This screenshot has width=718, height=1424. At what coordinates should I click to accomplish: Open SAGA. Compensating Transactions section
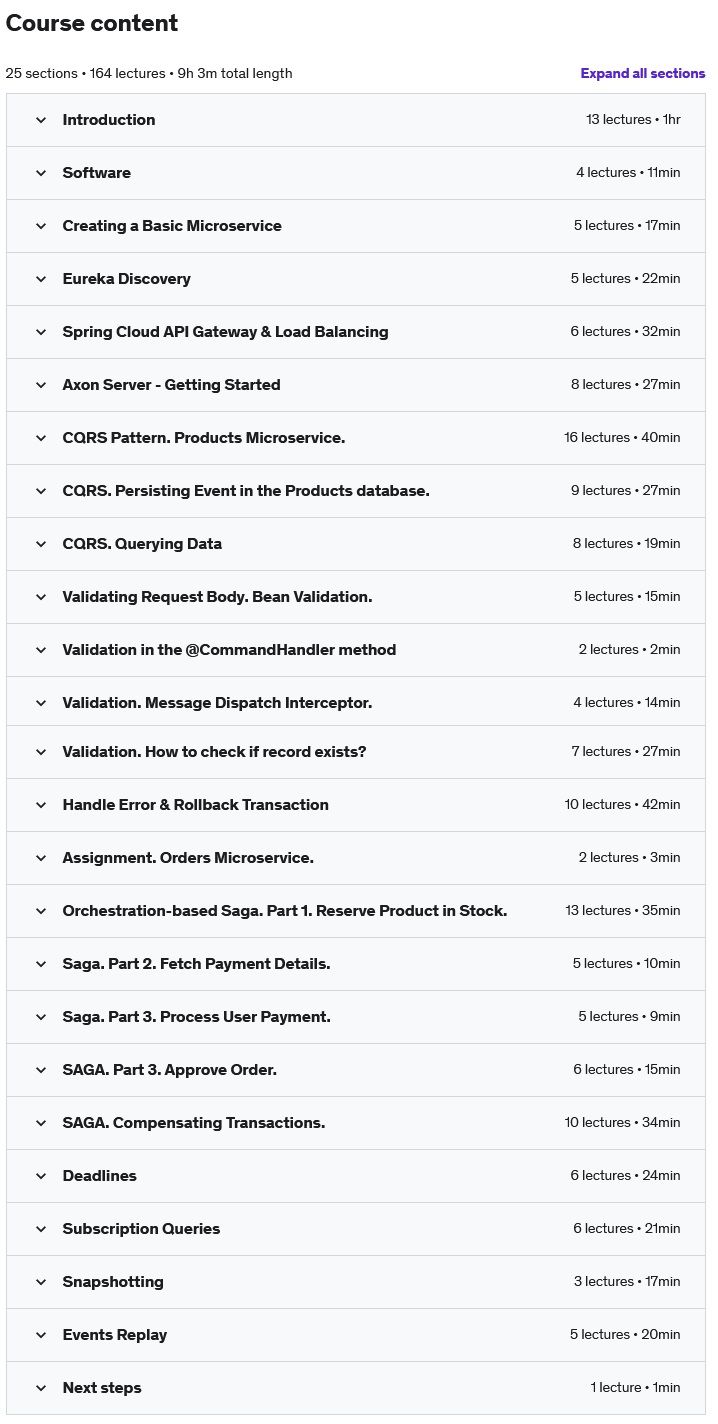coord(193,1123)
